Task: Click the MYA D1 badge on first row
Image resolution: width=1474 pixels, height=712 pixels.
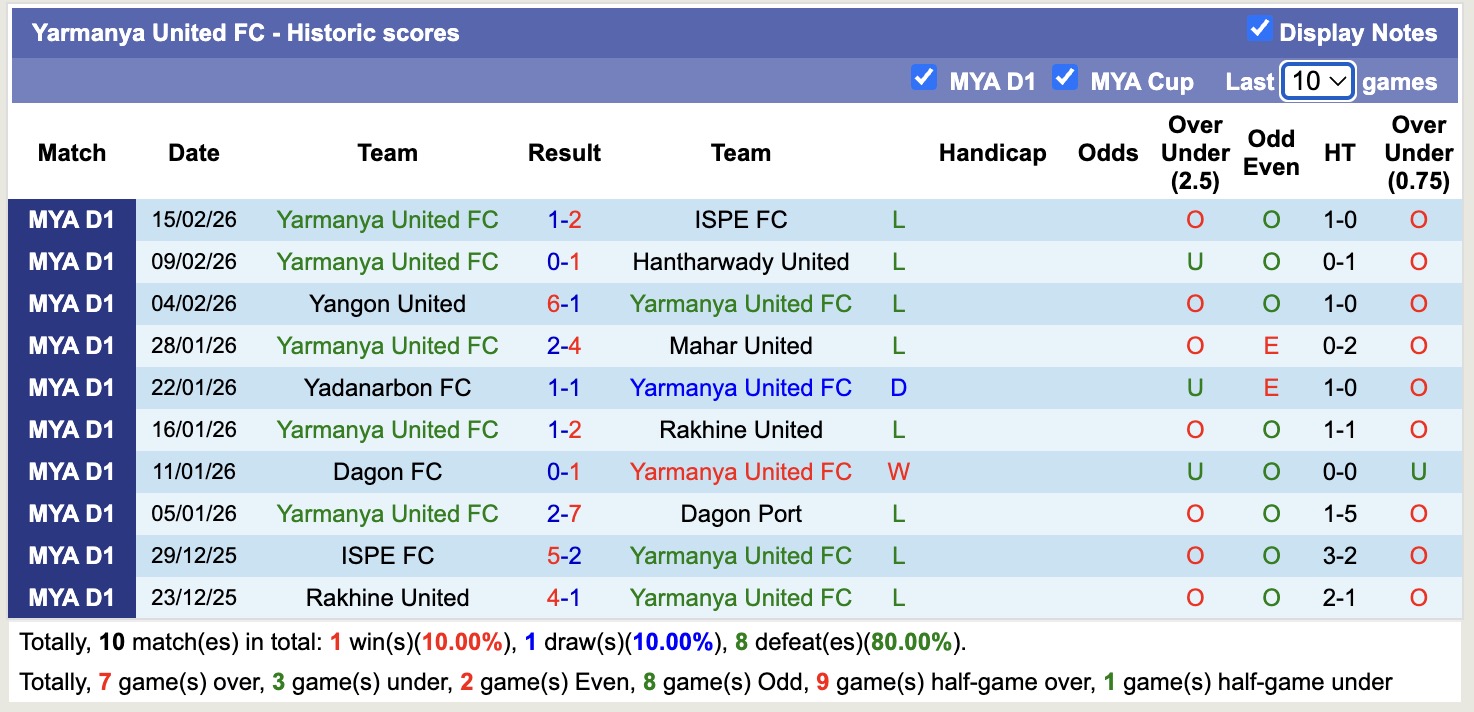Action: [73, 219]
